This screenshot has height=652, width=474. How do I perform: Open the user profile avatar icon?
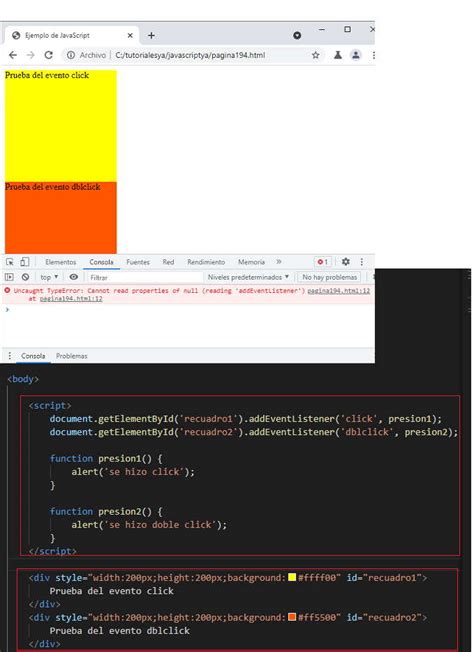coord(356,55)
